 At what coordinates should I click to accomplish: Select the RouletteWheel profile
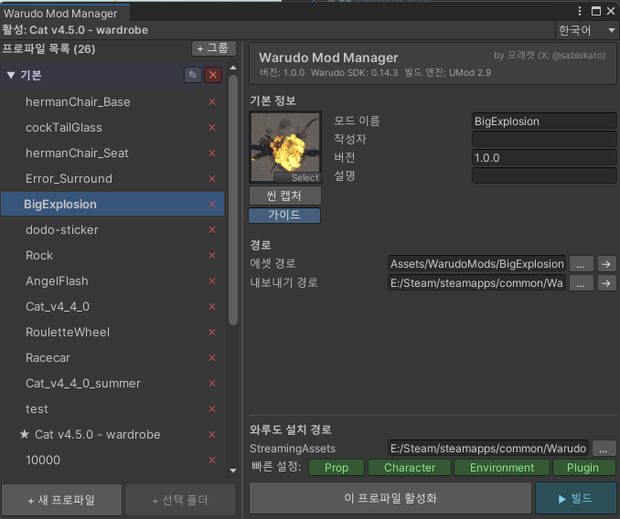tap(113, 332)
